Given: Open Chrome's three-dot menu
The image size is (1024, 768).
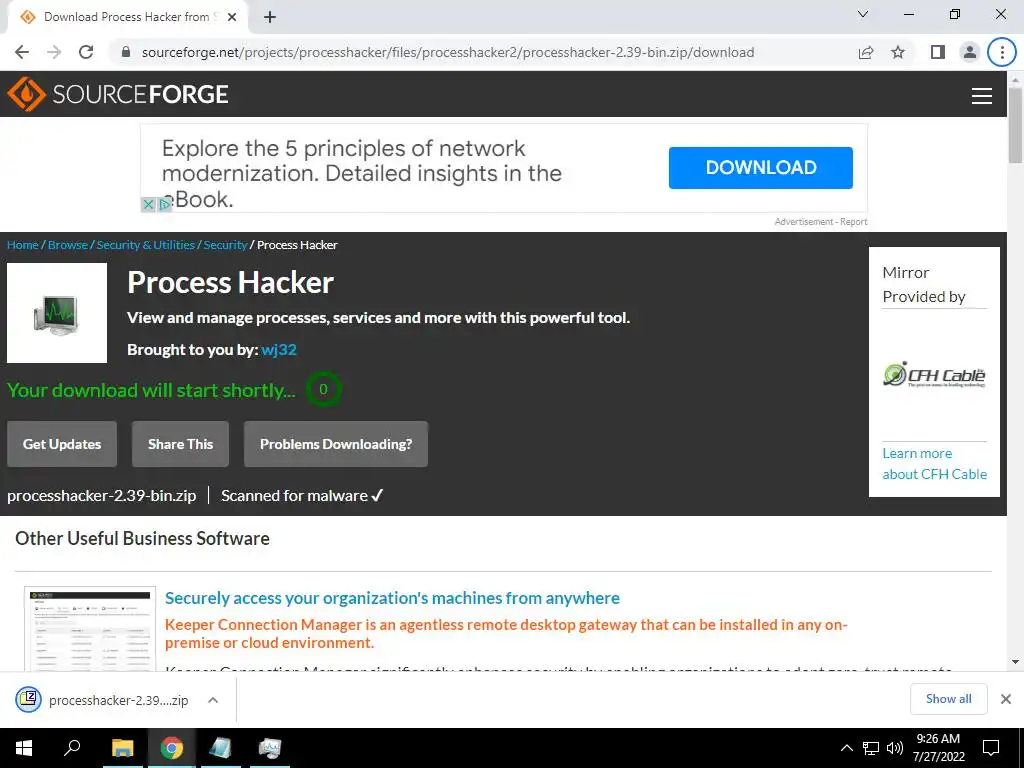Looking at the screenshot, I should (1002, 52).
